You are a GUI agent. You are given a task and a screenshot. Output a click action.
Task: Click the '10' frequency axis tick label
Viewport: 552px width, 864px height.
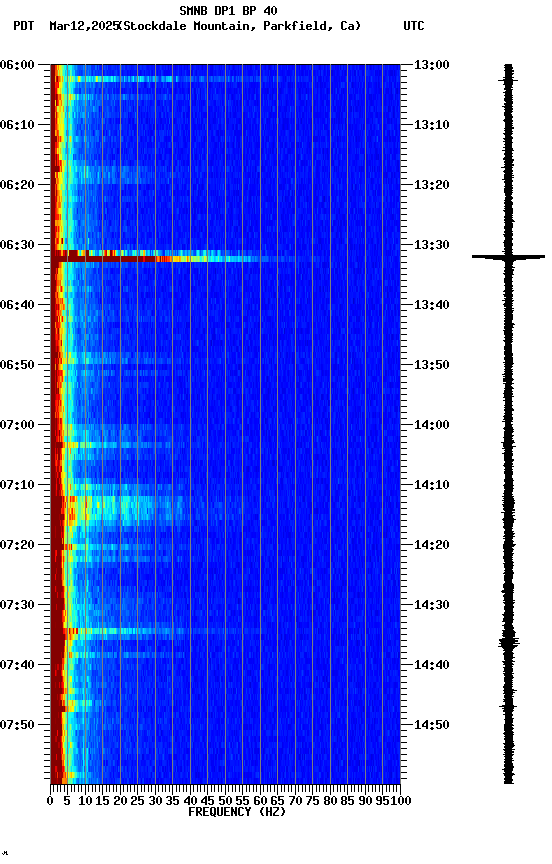coord(85,802)
